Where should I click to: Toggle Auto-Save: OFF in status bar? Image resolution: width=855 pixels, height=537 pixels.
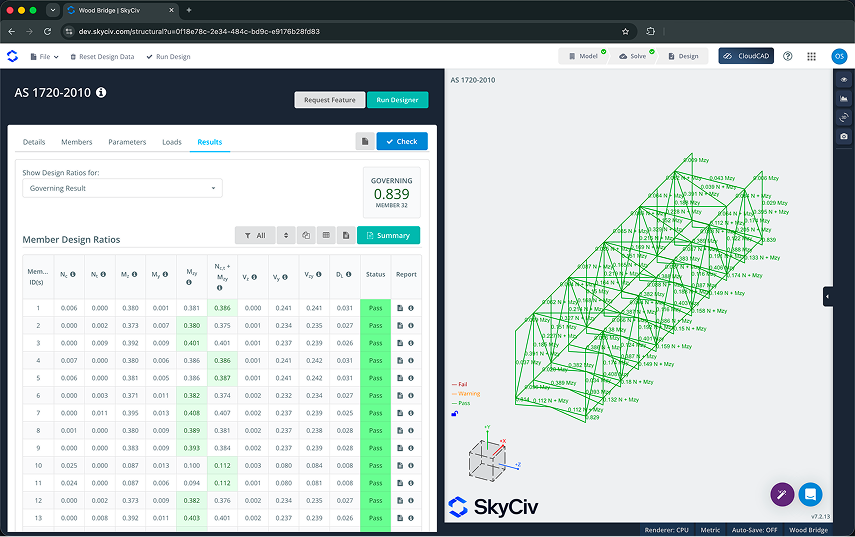[755, 530]
